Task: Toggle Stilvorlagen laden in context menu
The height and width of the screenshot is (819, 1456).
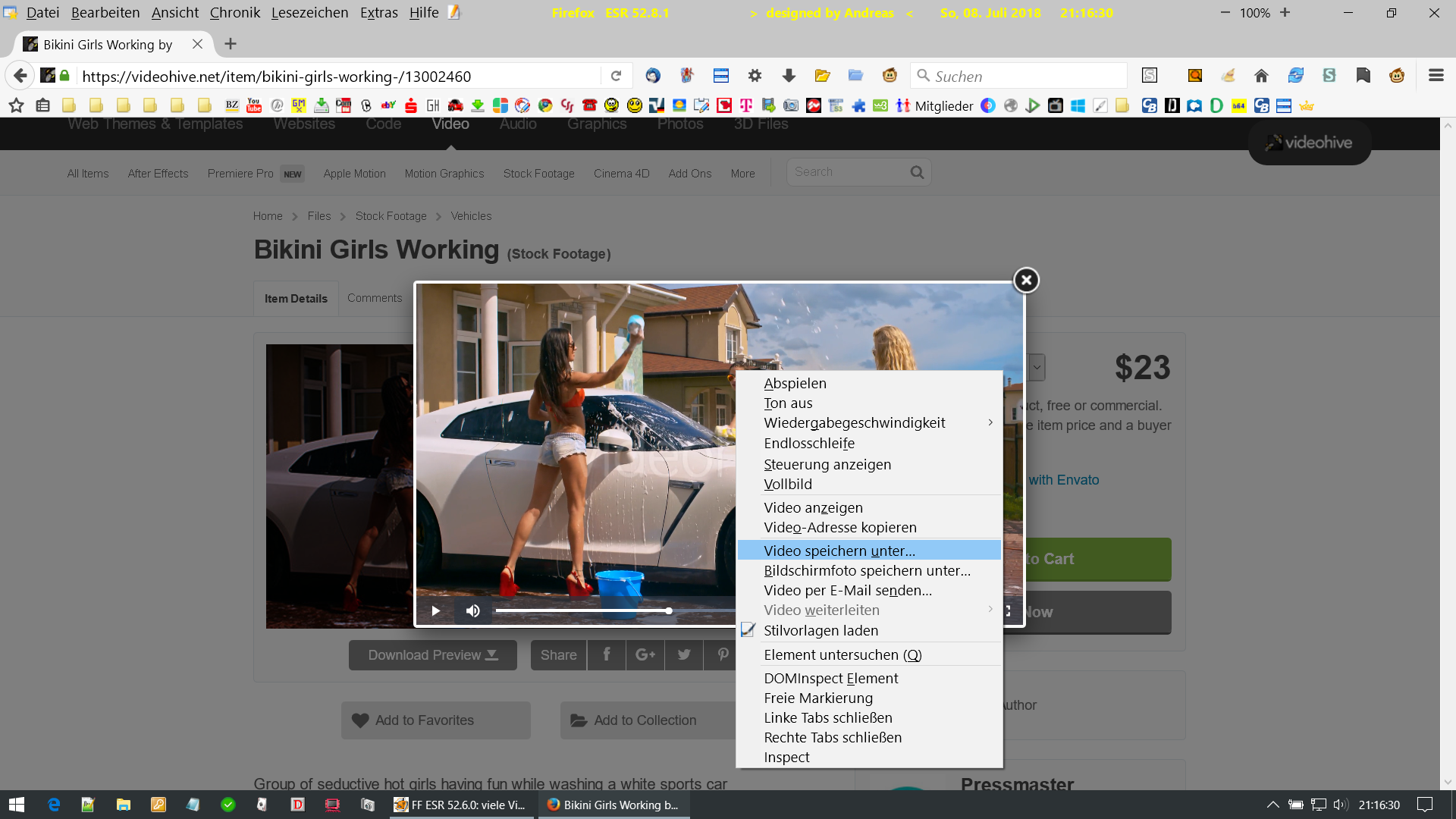Action: [821, 630]
